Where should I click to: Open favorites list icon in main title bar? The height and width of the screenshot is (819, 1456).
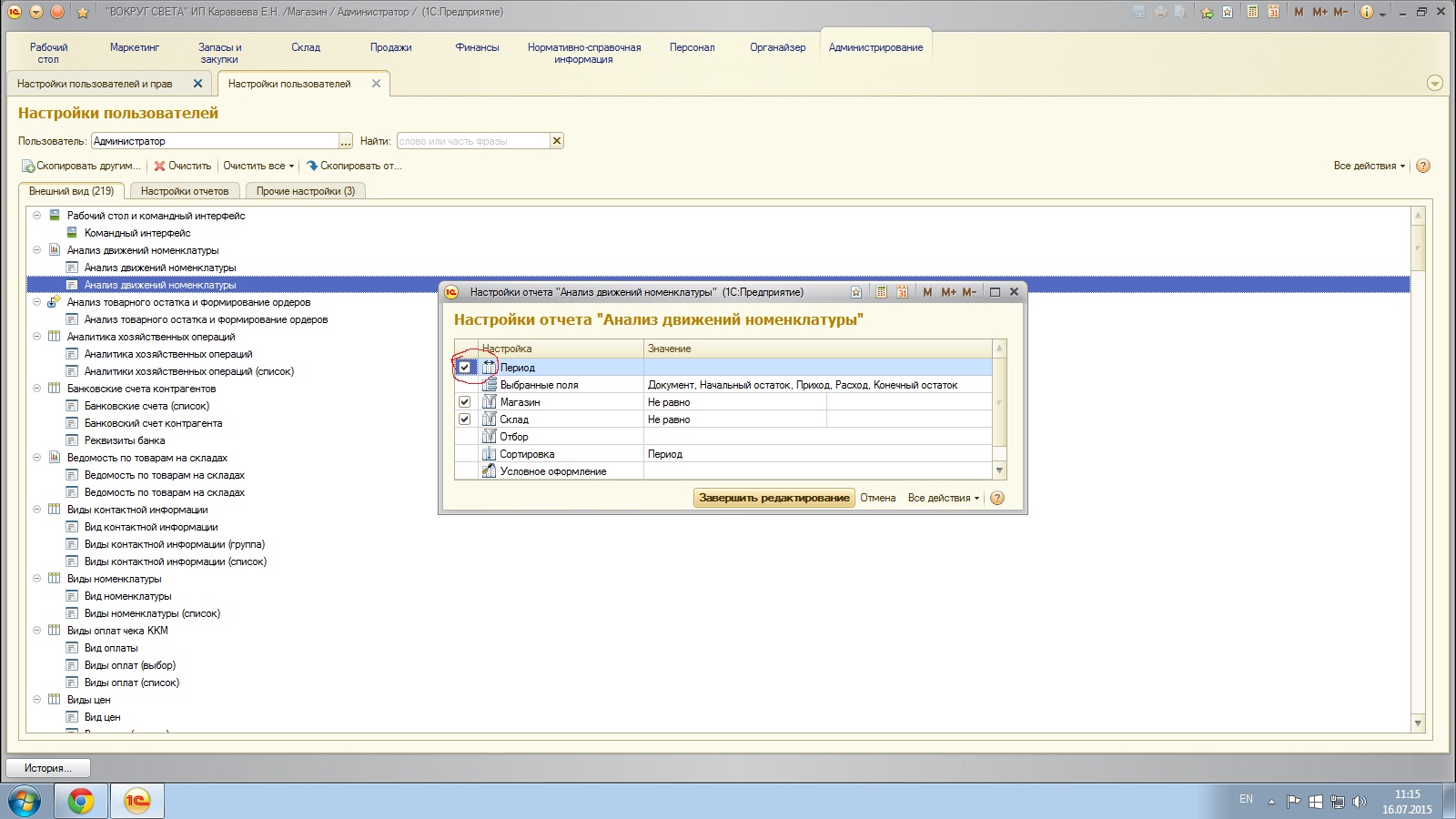(x=1228, y=12)
